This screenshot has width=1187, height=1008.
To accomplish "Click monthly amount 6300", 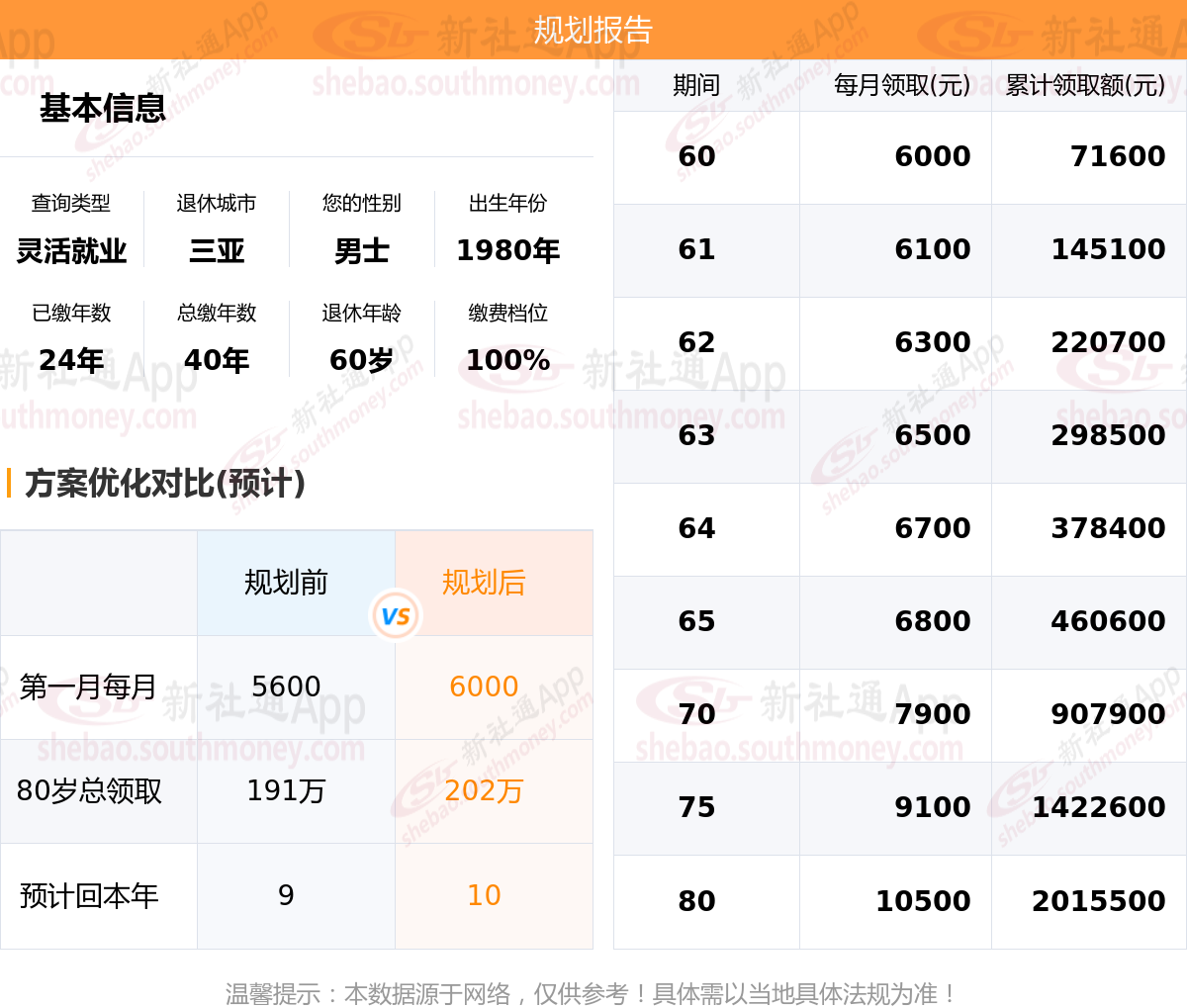I will point(933,342).
